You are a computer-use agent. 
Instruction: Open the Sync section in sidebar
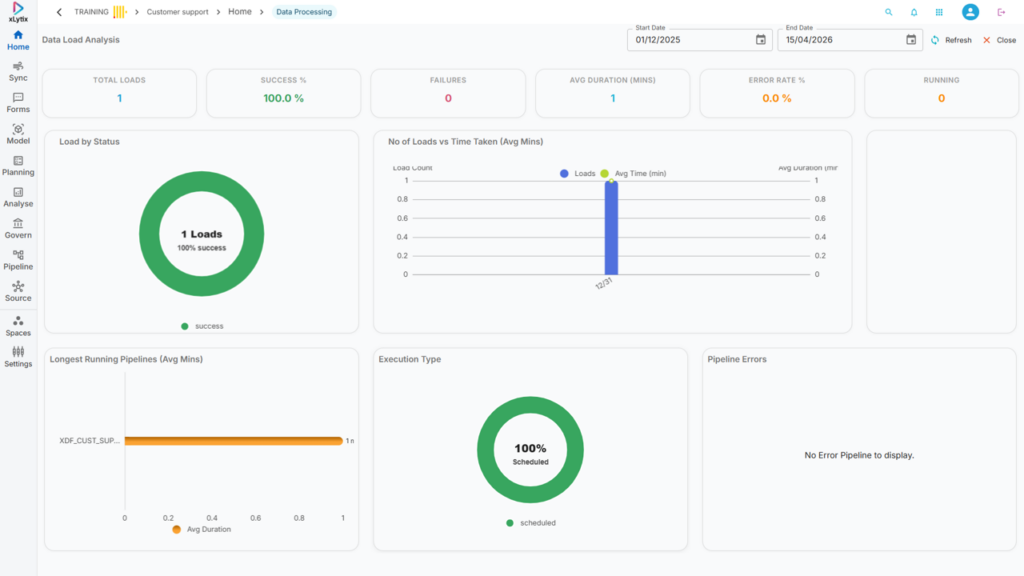point(18,70)
